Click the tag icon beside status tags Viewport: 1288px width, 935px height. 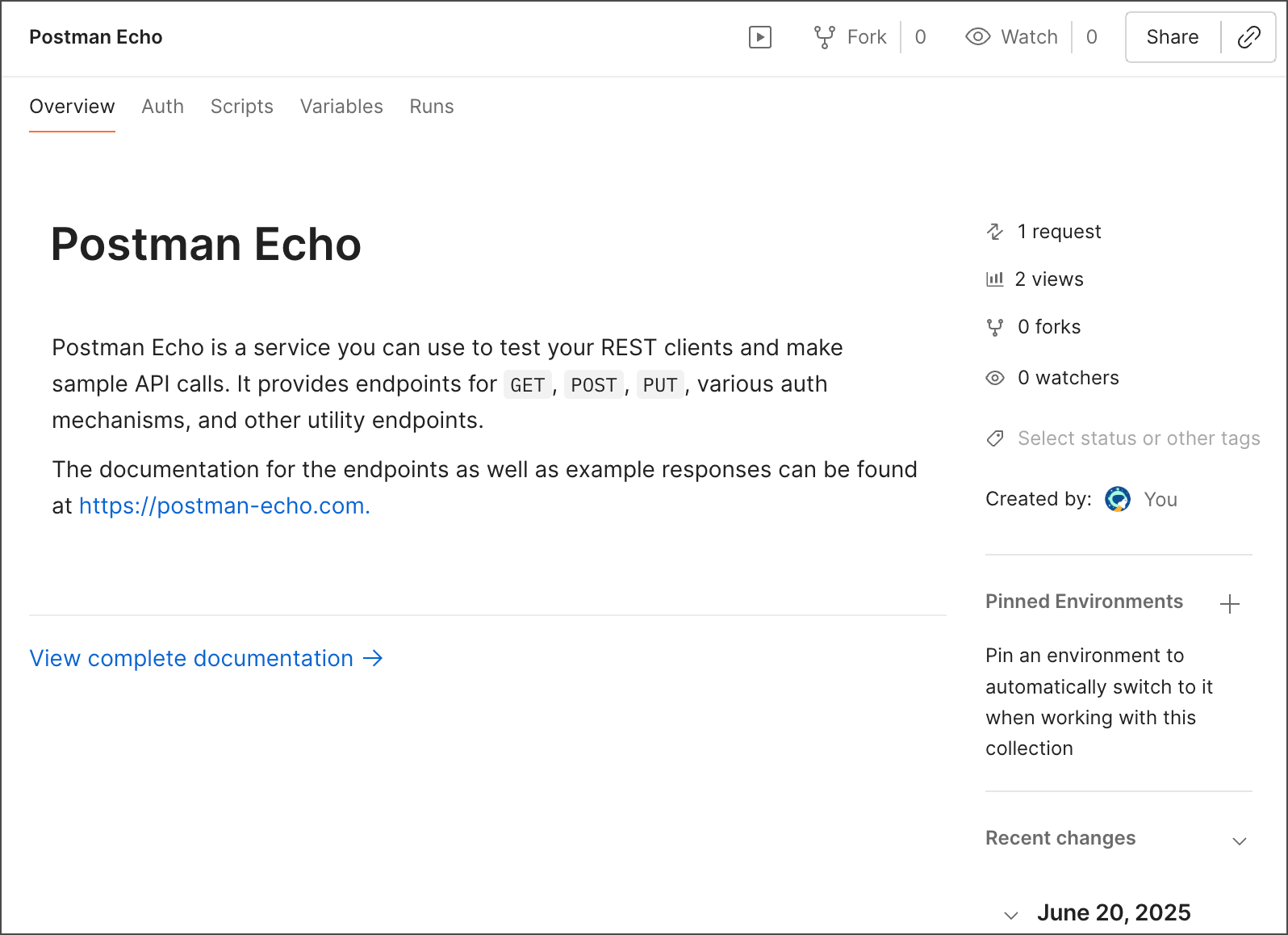point(995,438)
